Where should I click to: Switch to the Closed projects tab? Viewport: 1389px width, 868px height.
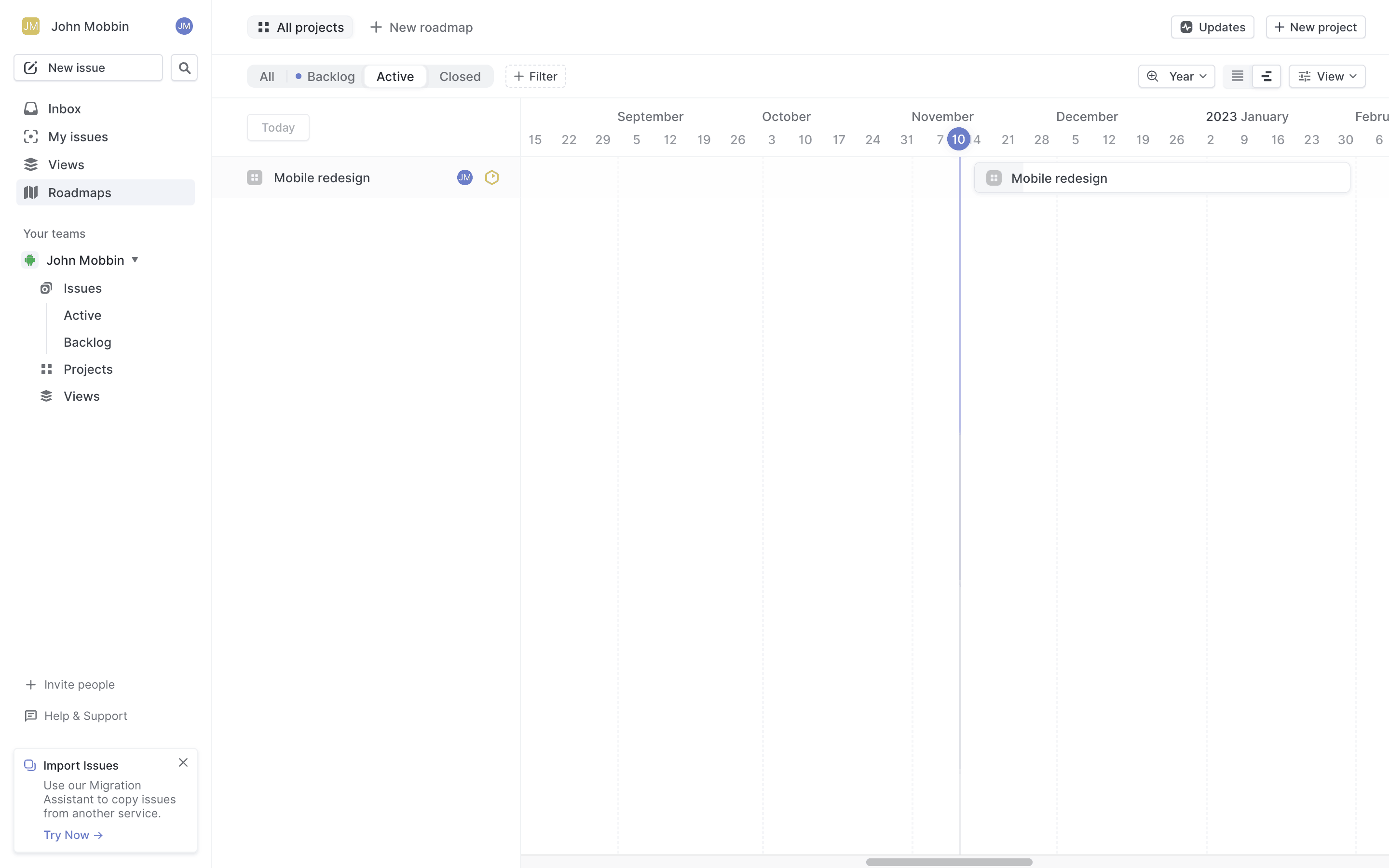click(x=459, y=76)
